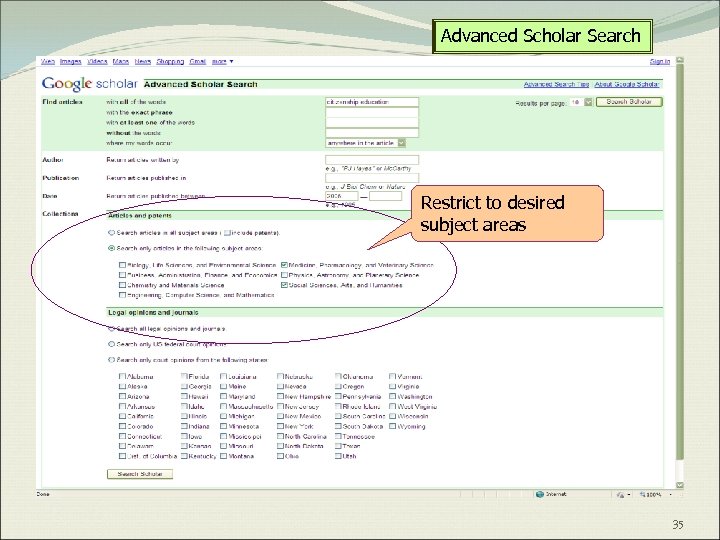Image resolution: width=720 pixels, height=540 pixels.
Task: Click the 'with all of the words' field
Action: coord(372,102)
